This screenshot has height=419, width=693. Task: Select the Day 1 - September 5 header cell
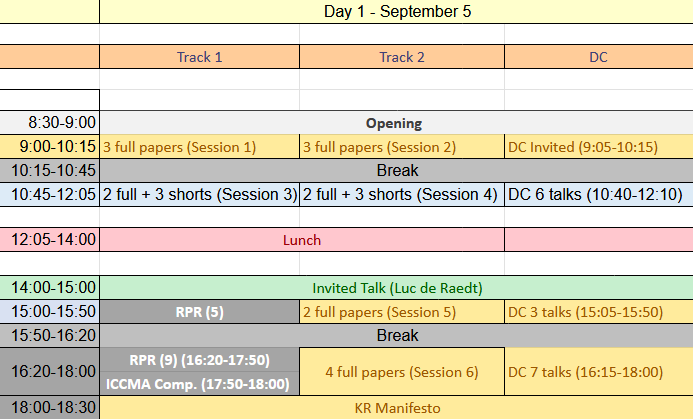[396, 11]
